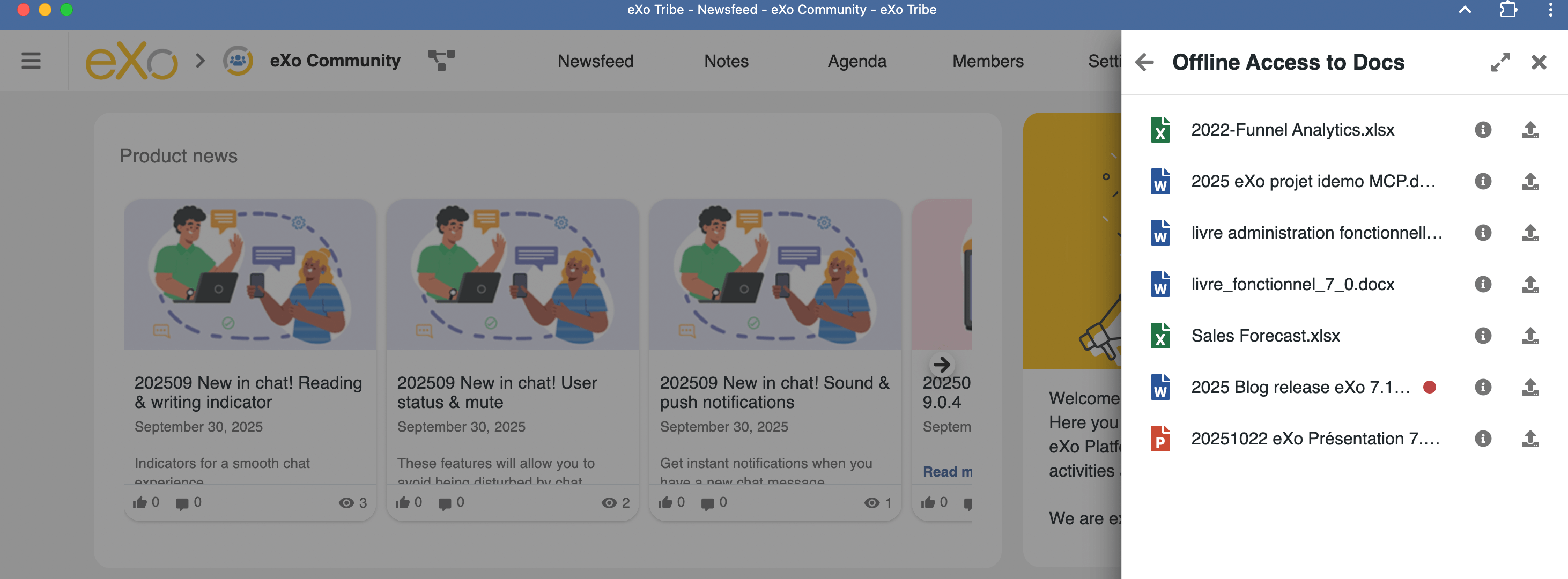The height and width of the screenshot is (579, 1568).
Task: Click the User status & mute article thumbnail
Action: (512, 274)
